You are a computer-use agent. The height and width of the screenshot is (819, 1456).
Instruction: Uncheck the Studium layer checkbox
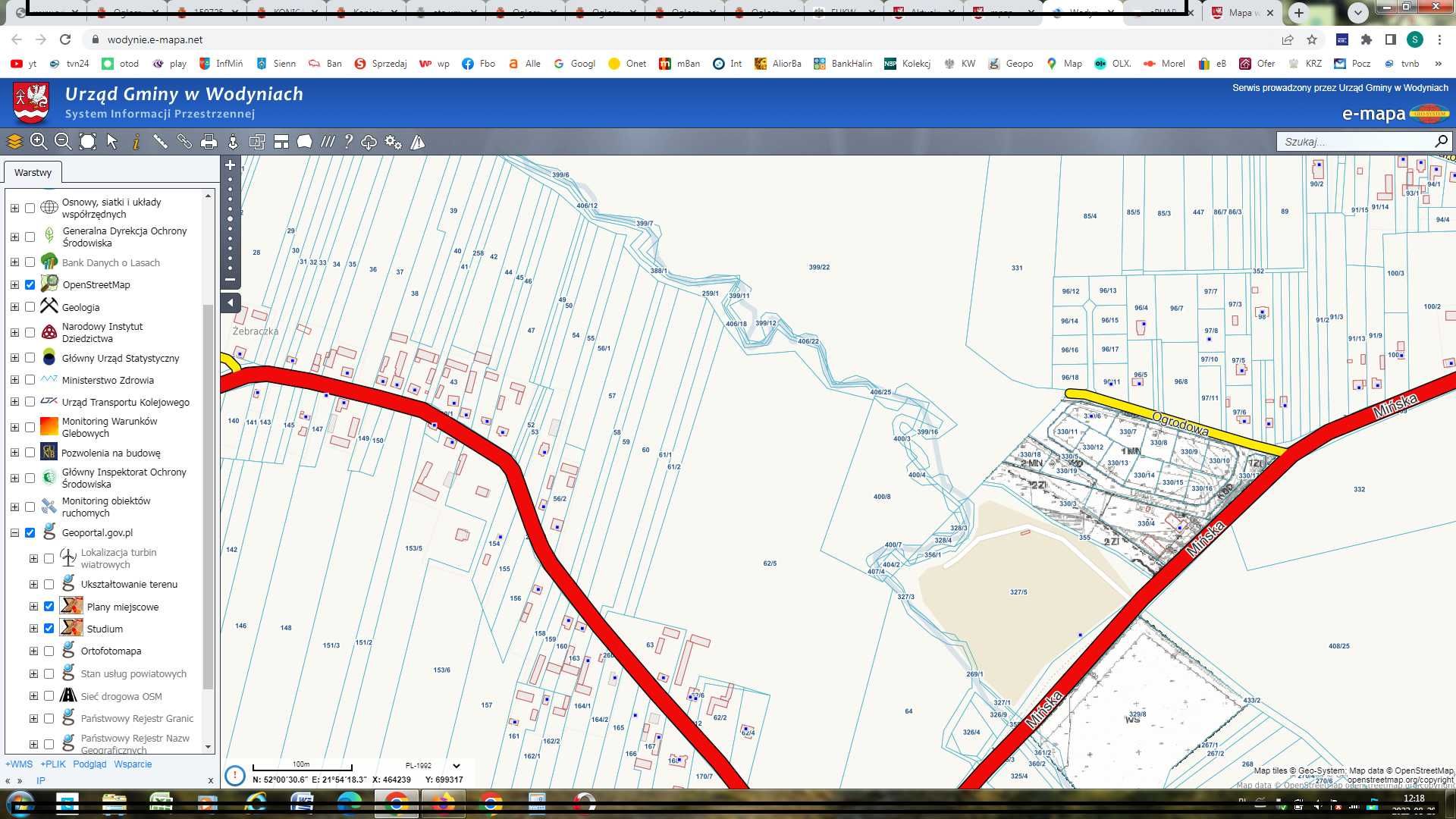pos(49,629)
